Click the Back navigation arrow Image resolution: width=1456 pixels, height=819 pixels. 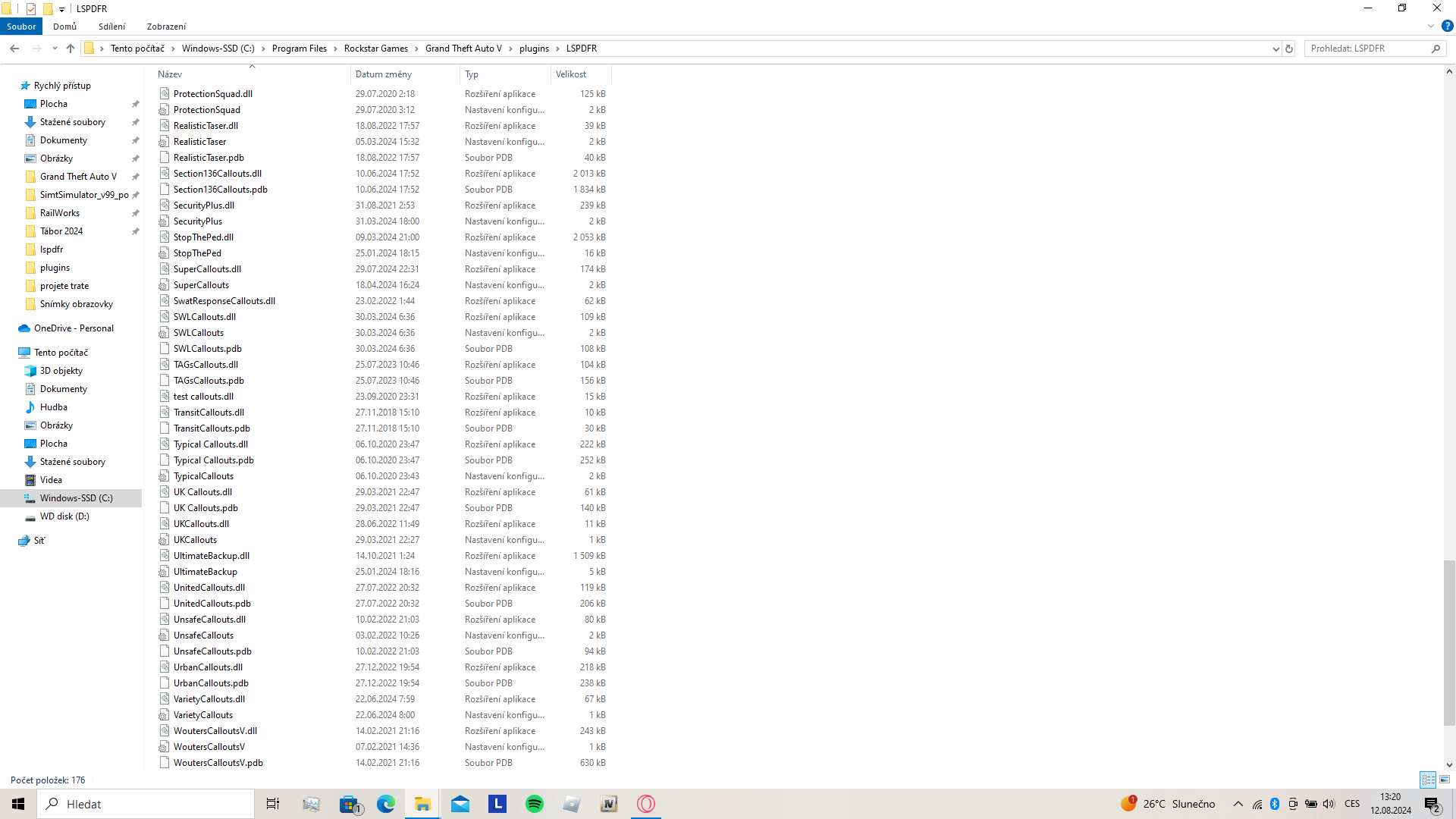[14, 49]
